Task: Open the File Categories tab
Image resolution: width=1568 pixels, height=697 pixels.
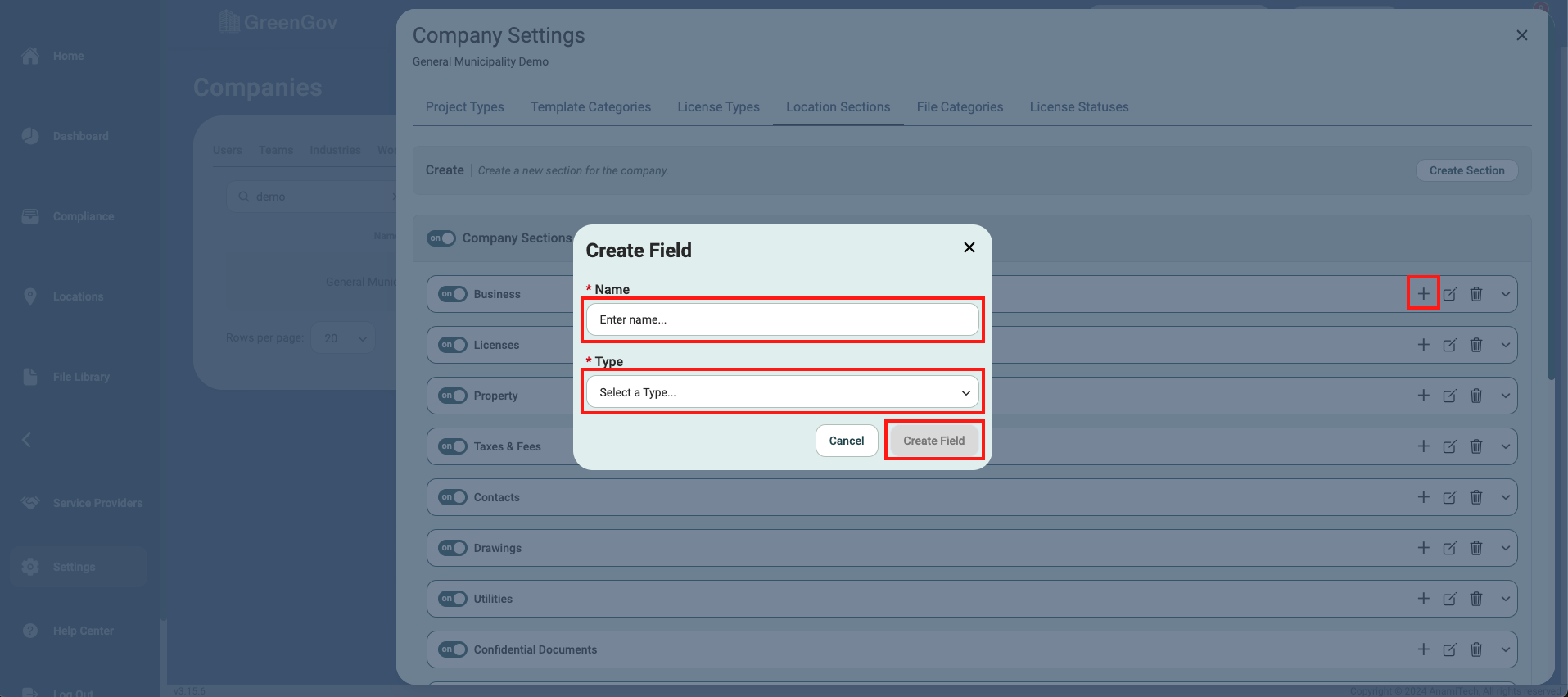Action: 960,107
